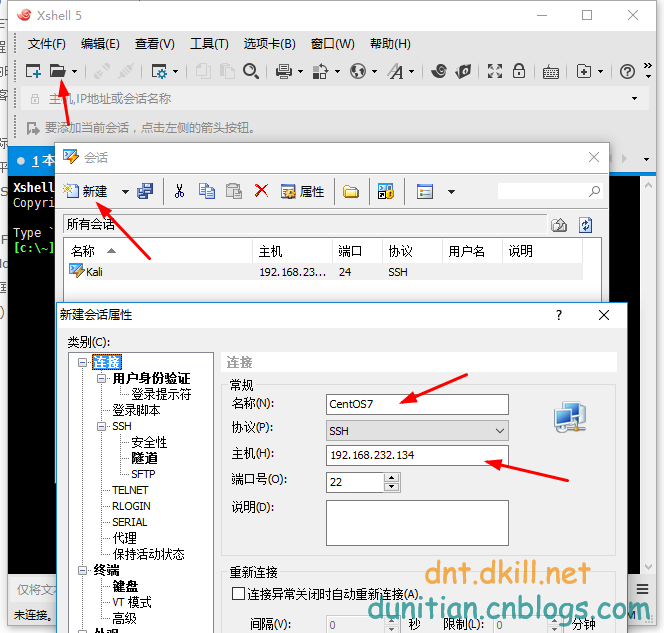The height and width of the screenshot is (633, 664).
Task: Open the view mode dropdown arrow in Sessions dialog
Action: (x=451, y=192)
